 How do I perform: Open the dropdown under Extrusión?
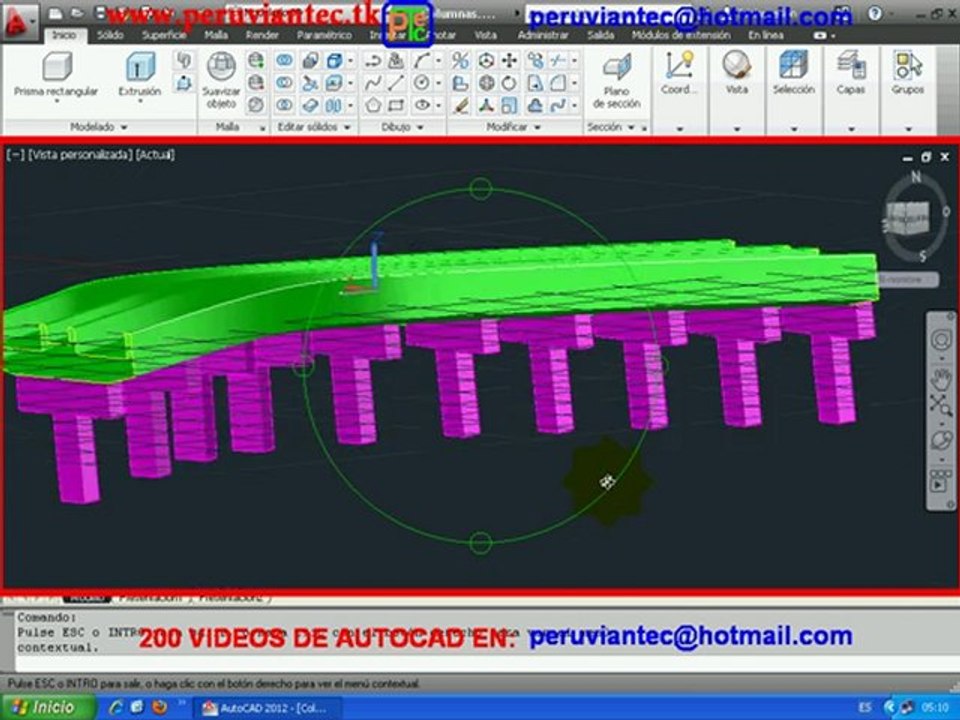(x=140, y=102)
